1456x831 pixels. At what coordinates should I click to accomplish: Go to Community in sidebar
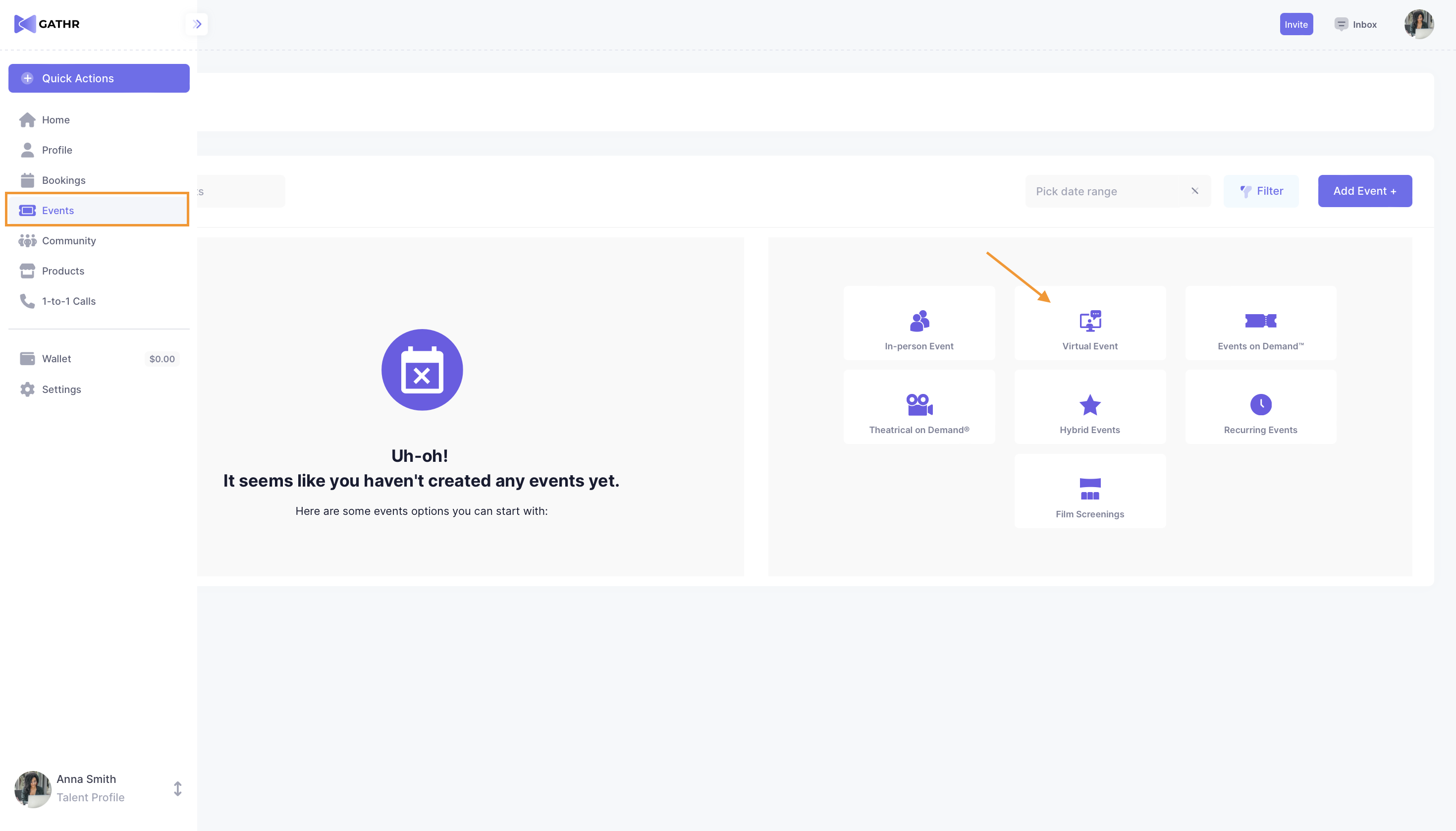[x=68, y=241]
